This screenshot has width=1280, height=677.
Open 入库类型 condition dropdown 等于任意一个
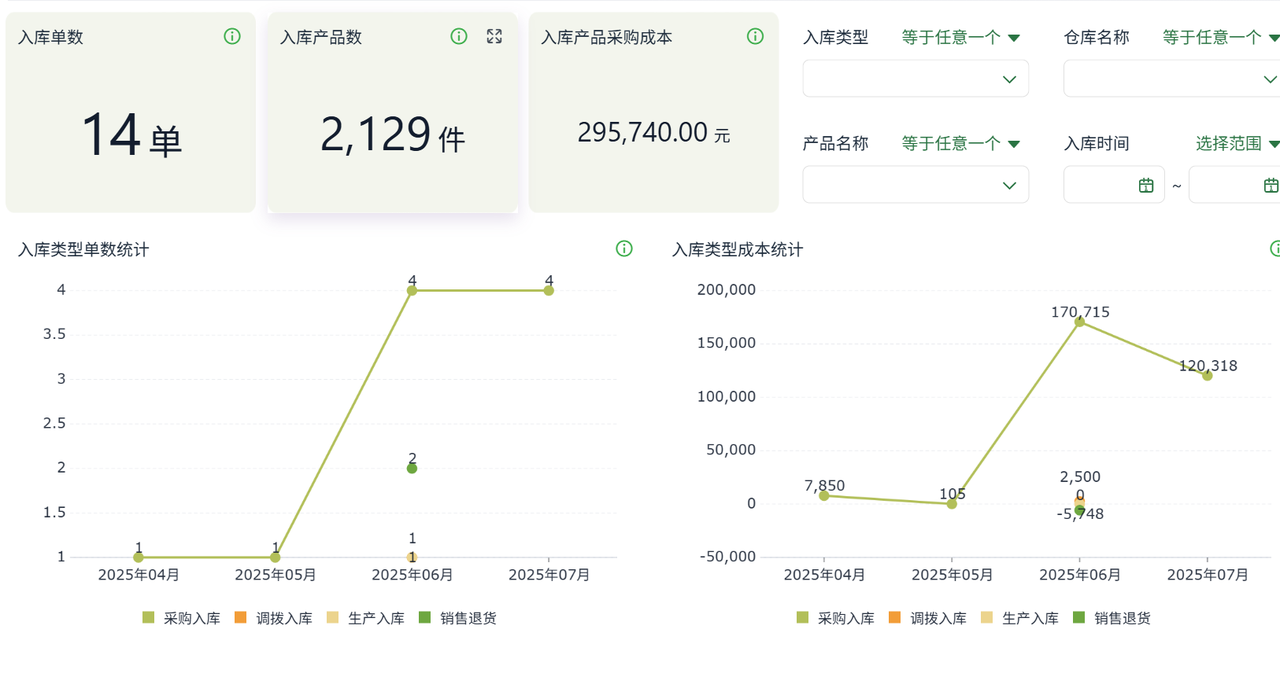point(961,37)
